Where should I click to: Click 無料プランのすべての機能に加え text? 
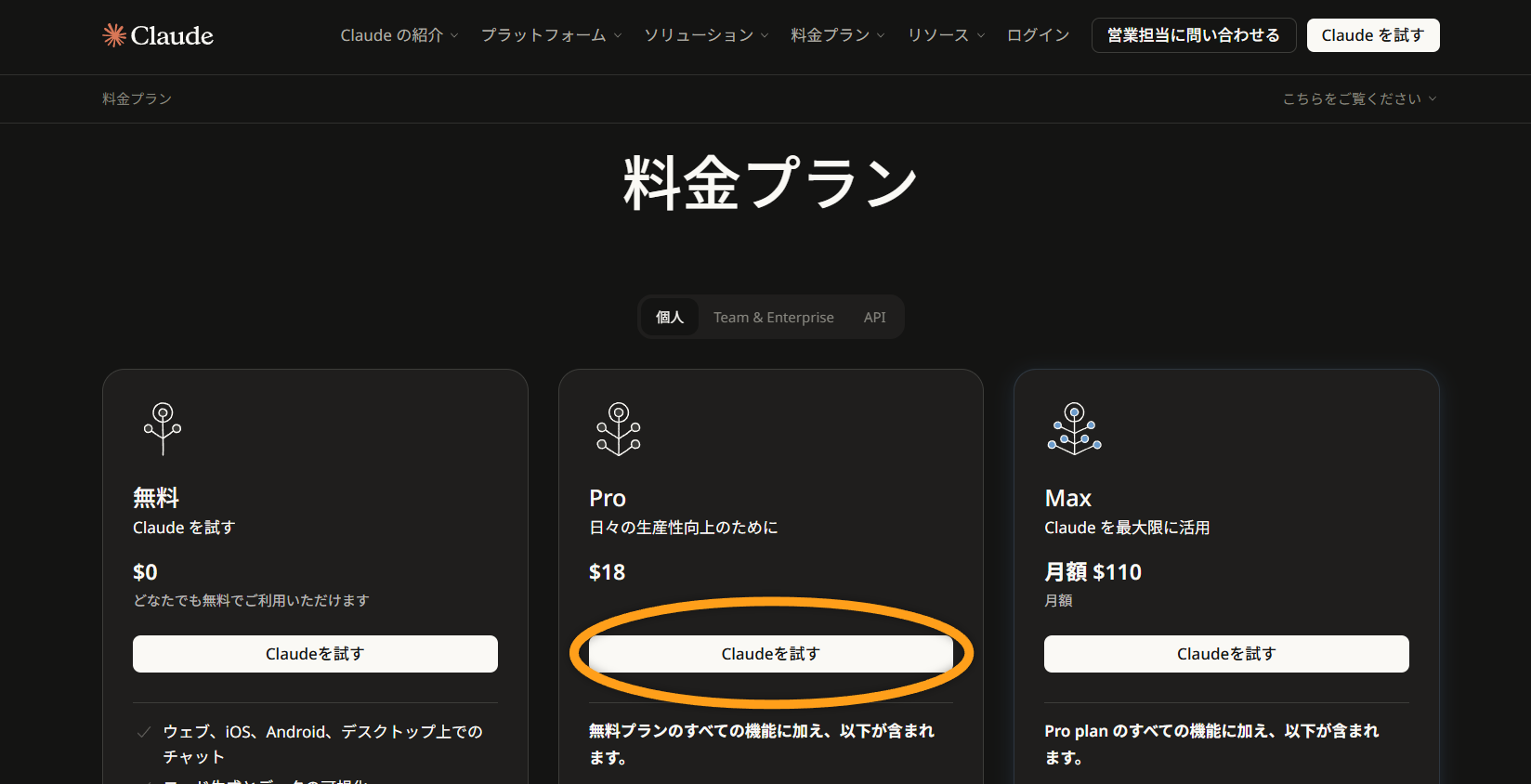click(x=762, y=744)
